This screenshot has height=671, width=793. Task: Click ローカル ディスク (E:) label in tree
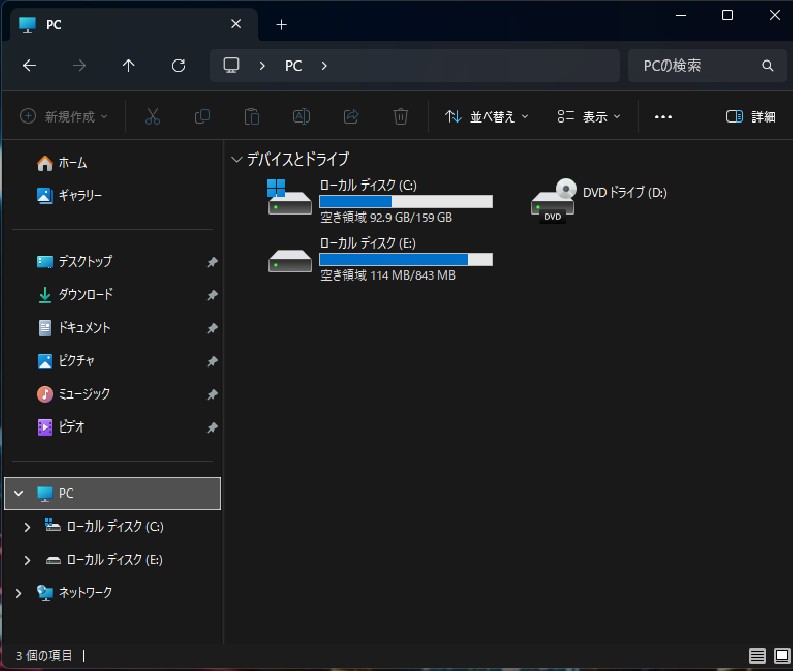click(x=115, y=560)
